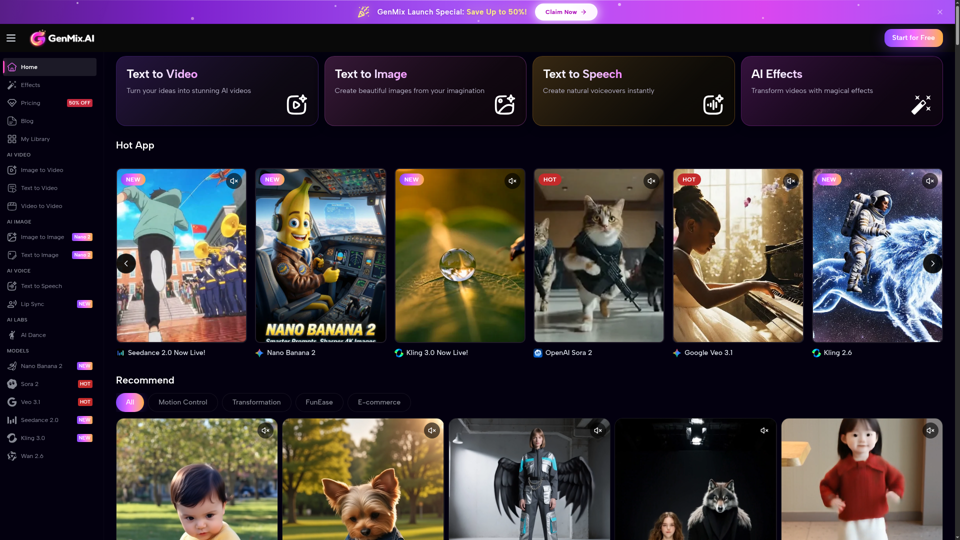
Task: Unmute the baby video in Recommend
Action: click(265, 430)
